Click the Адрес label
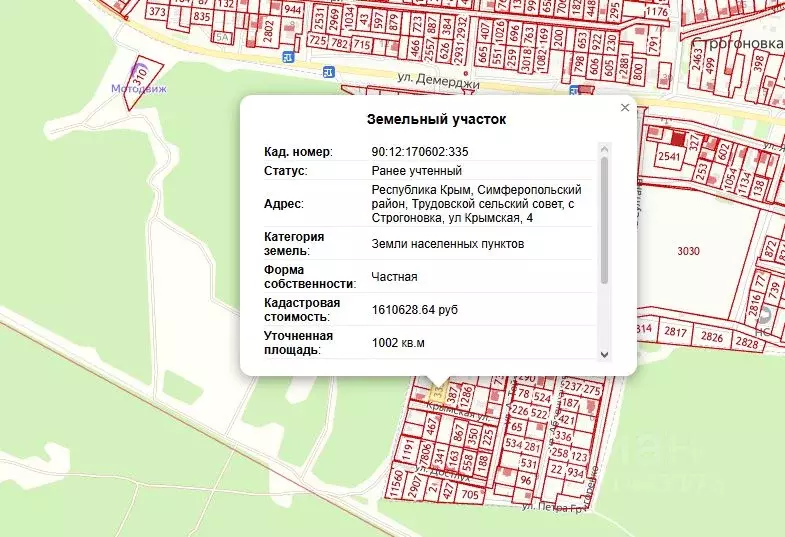The height and width of the screenshot is (537, 785). [x=283, y=204]
